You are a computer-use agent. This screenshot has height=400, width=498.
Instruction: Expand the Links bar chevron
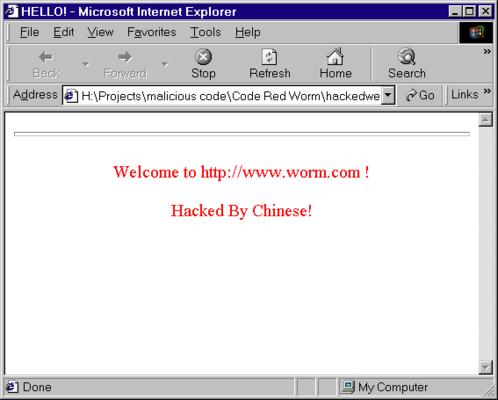(x=487, y=91)
